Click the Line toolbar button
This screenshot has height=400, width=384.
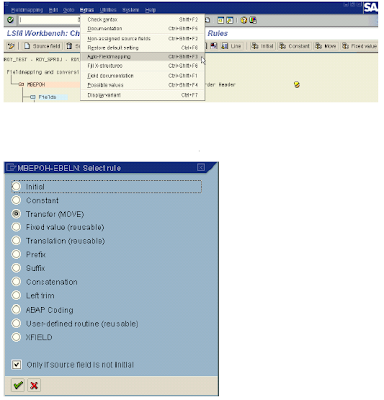pyautogui.click(x=231, y=46)
